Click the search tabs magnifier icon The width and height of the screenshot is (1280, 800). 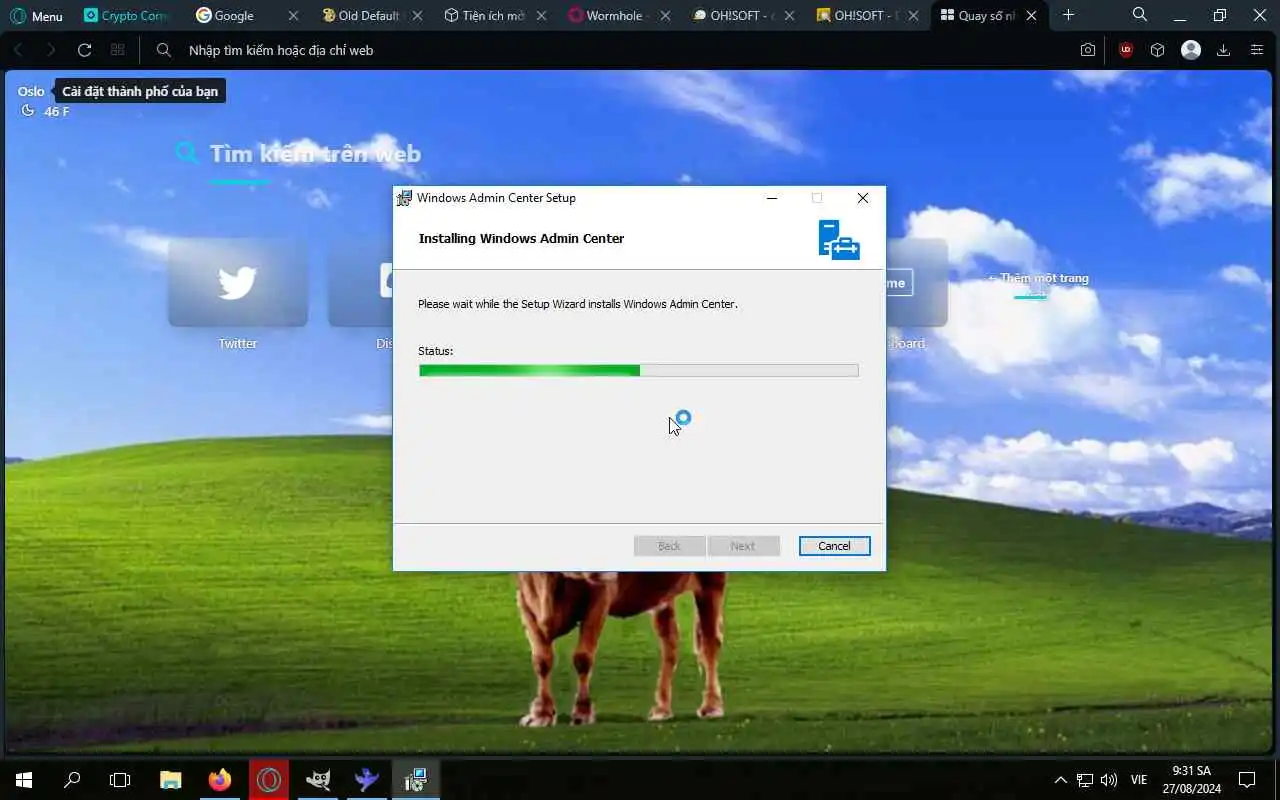[x=1140, y=15]
